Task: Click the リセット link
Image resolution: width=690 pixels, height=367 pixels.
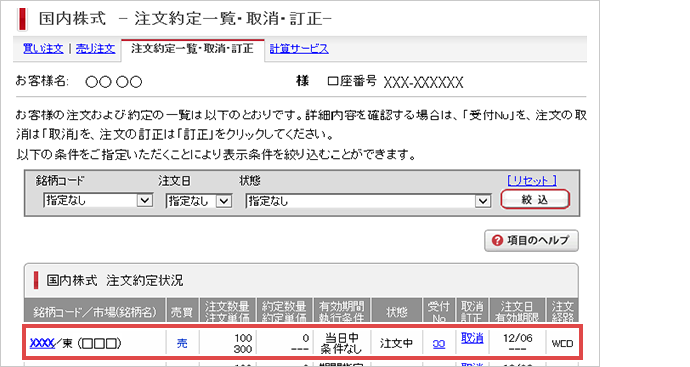Action: pos(532,180)
